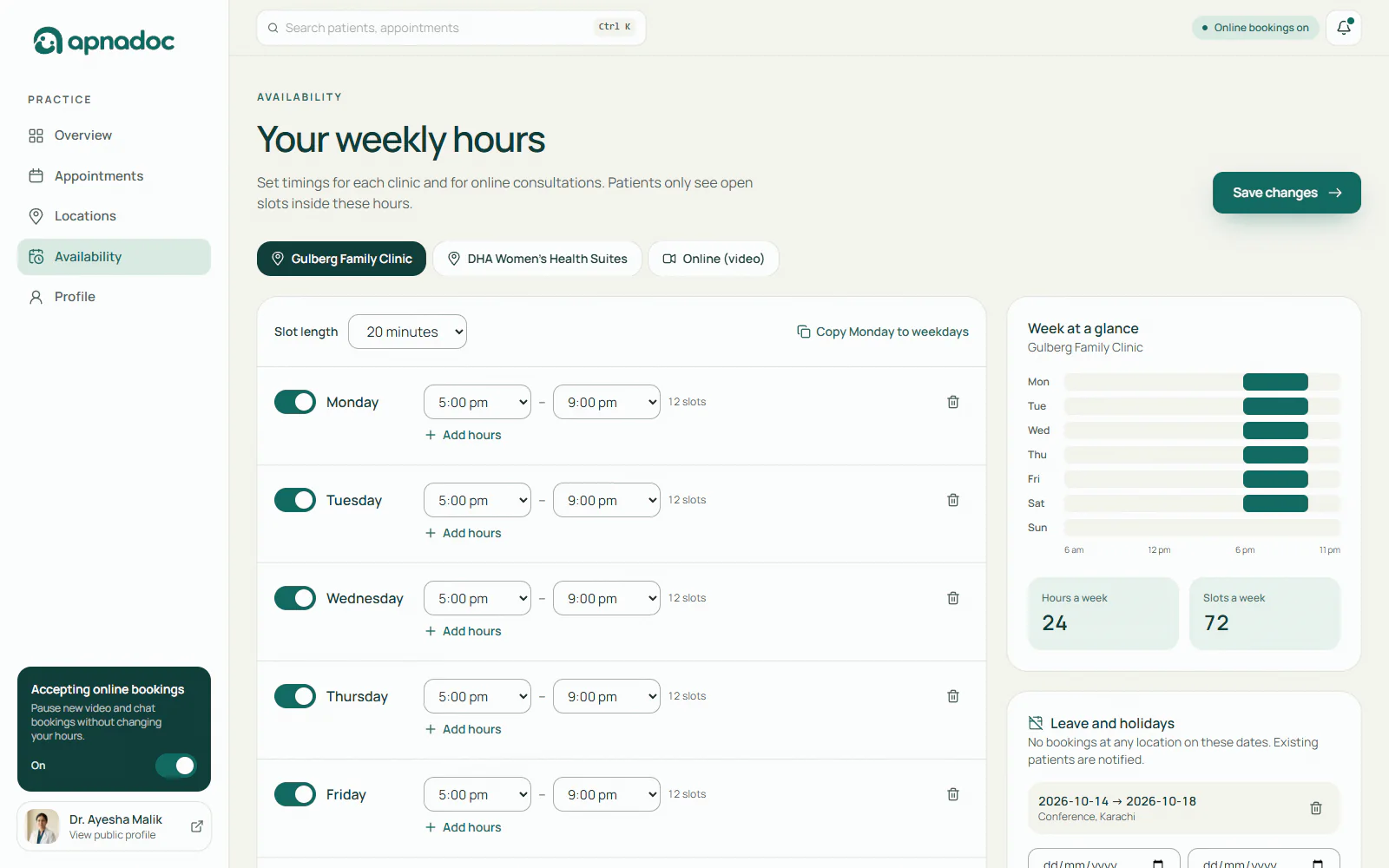Delete Friday hours with trash icon
The width and height of the screenshot is (1389, 868).
tap(953, 794)
